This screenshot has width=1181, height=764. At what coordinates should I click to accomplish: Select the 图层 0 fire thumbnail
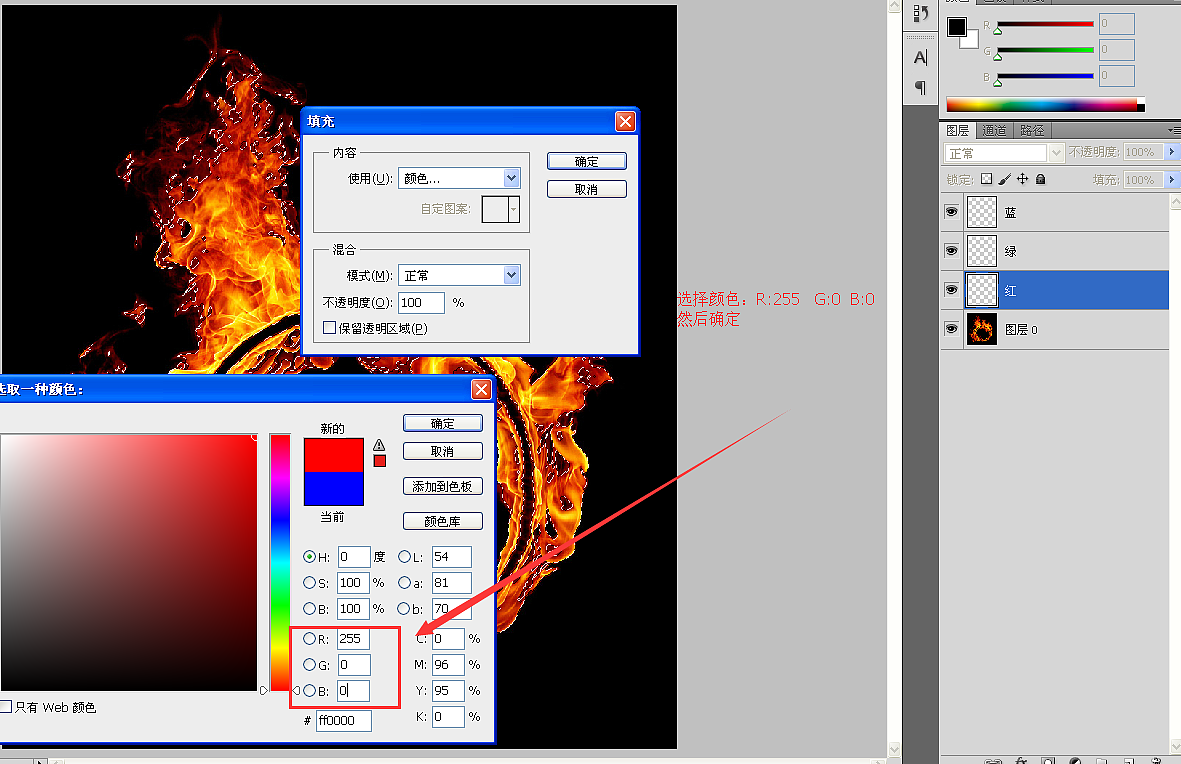point(981,329)
